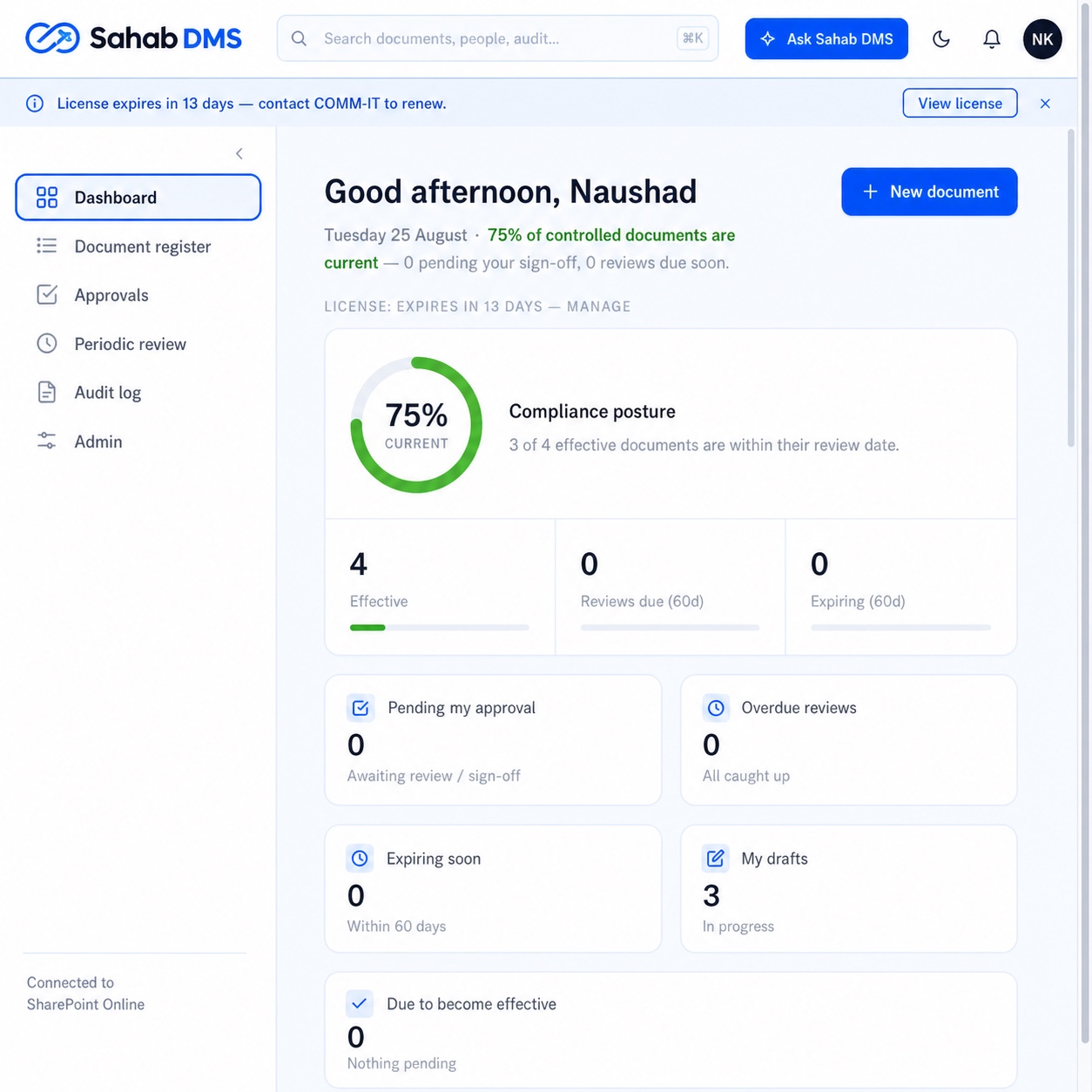Open the Expiring (60d) stat
The width and height of the screenshot is (1092, 1092).
point(901,587)
